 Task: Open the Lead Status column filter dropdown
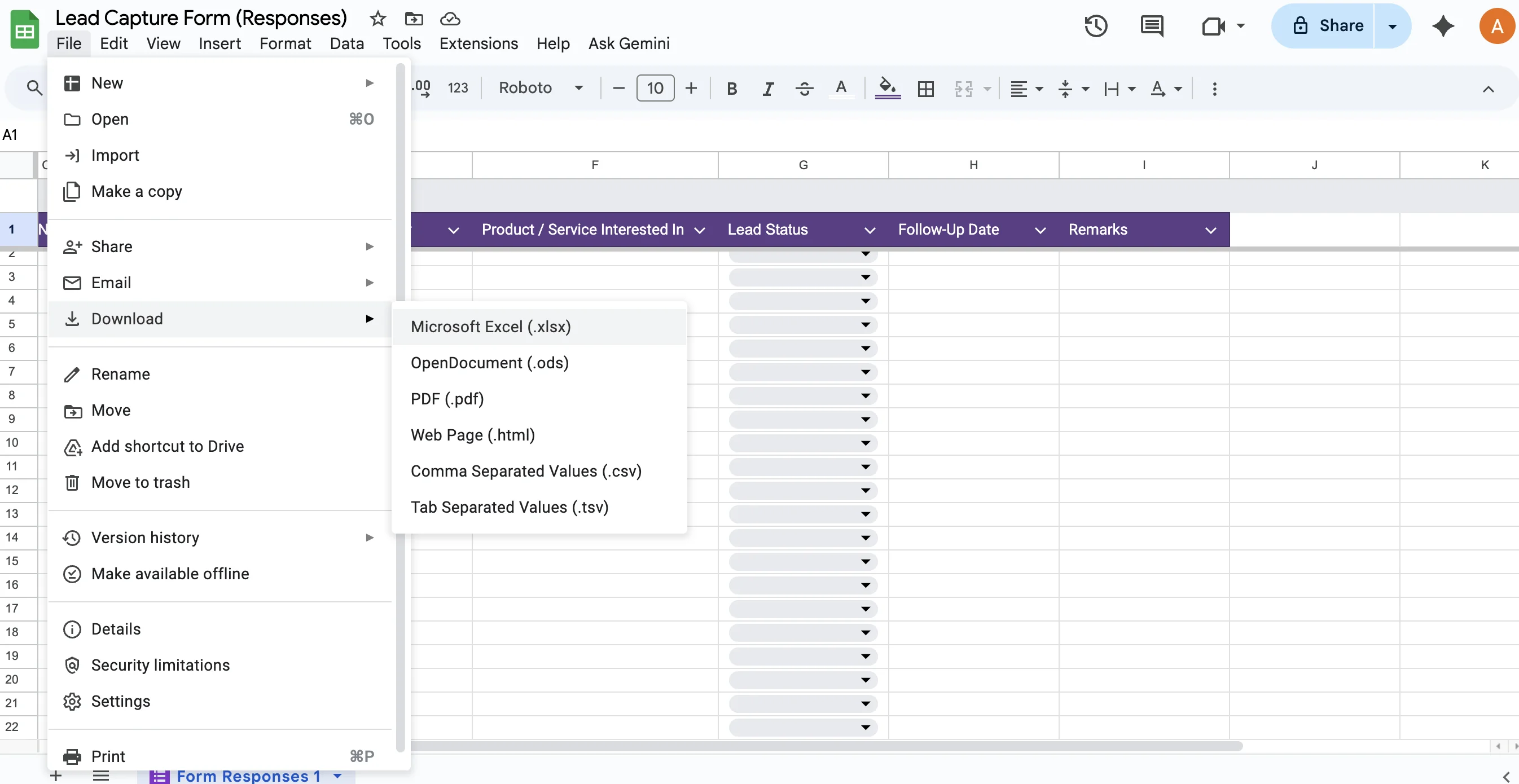868,230
